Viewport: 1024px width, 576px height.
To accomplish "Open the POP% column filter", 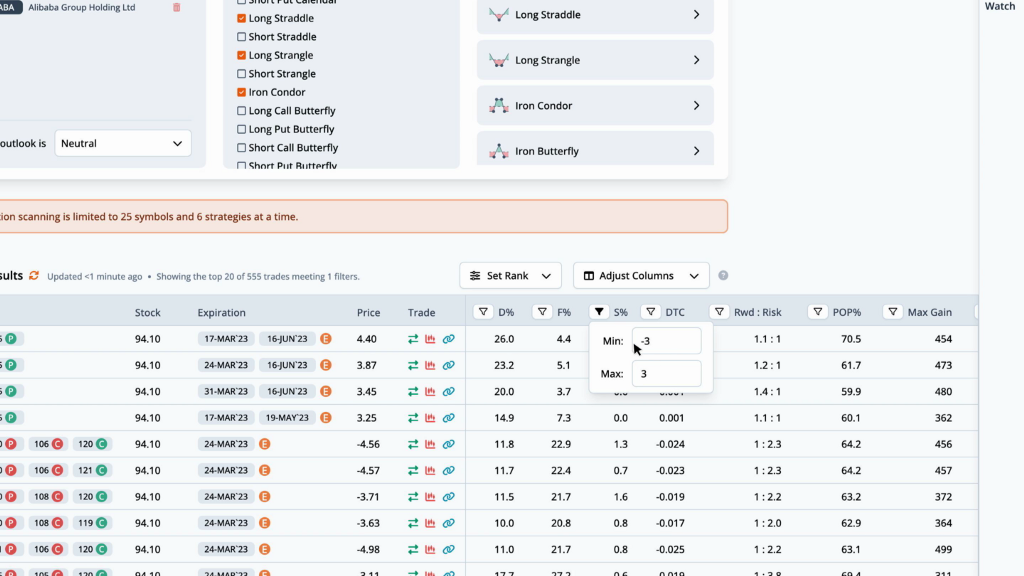I will [816, 312].
